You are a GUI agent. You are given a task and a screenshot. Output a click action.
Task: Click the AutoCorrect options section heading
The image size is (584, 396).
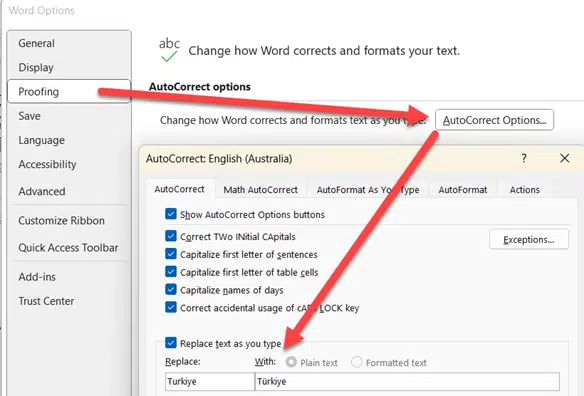coord(200,86)
